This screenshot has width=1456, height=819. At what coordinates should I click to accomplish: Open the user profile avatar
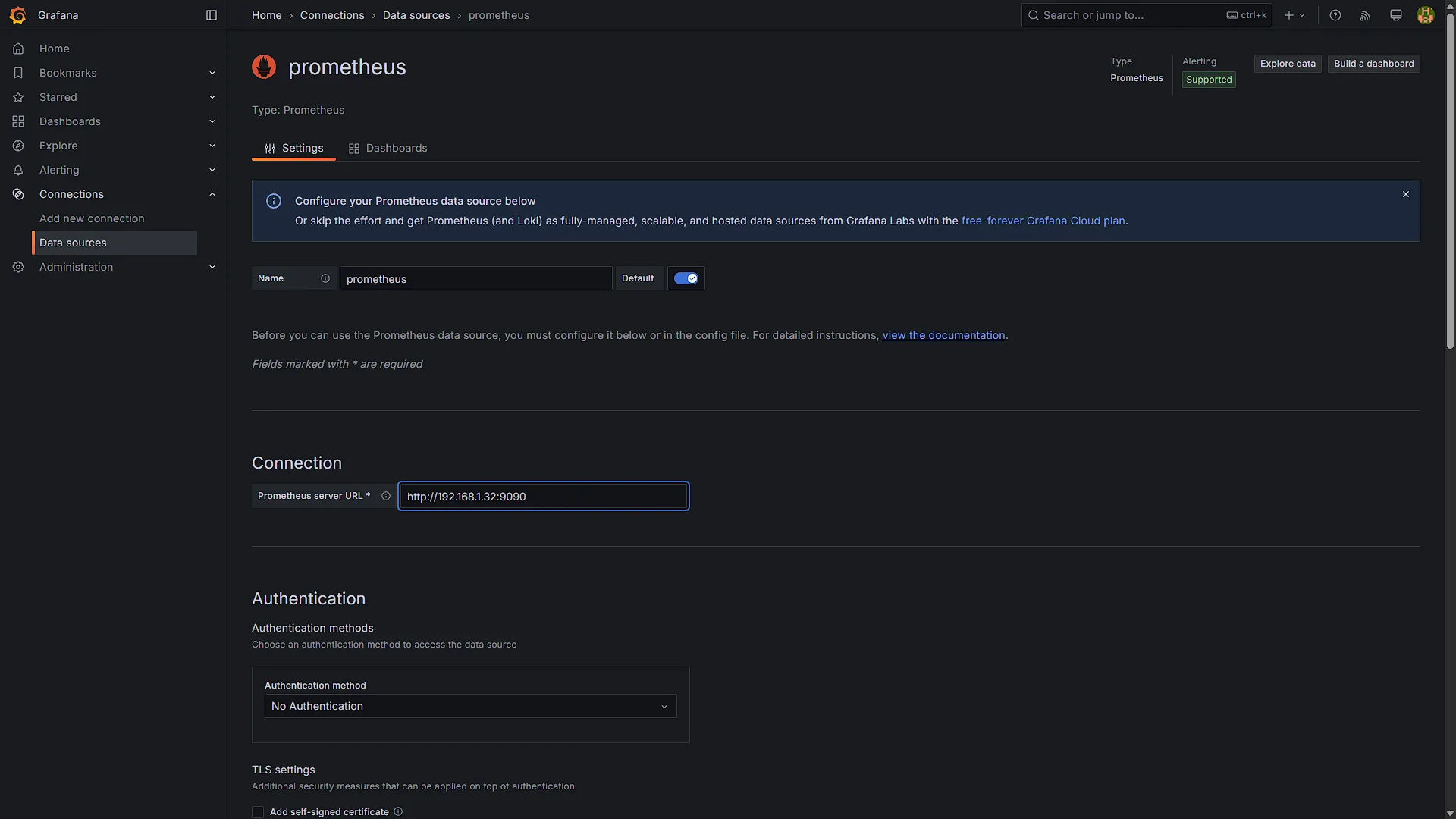1426,15
